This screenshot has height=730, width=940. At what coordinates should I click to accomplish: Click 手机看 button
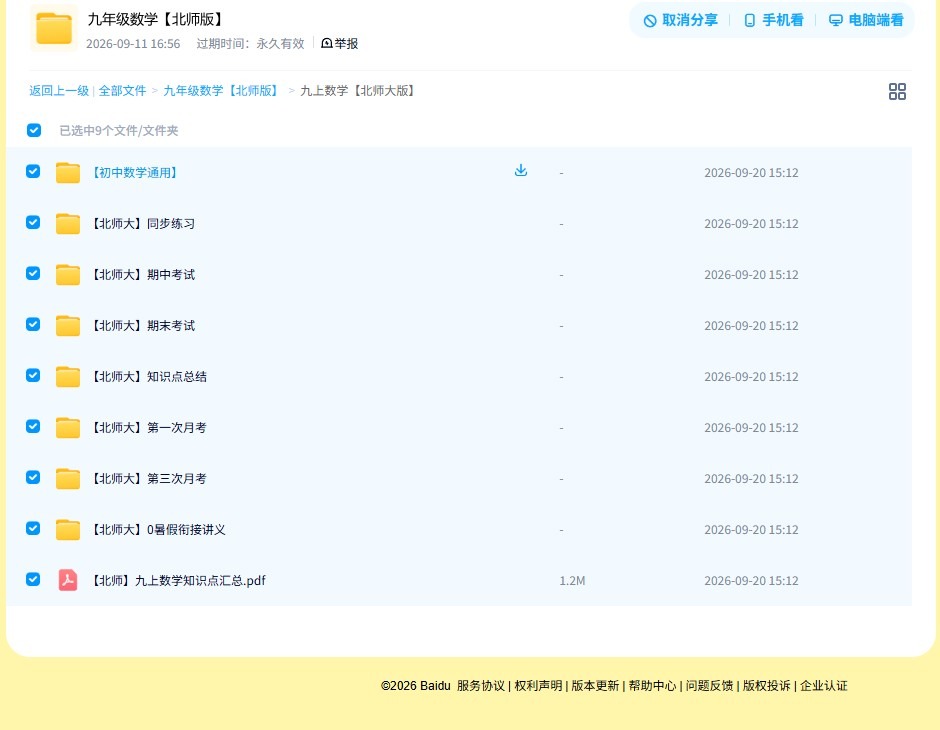(x=773, y=20)
